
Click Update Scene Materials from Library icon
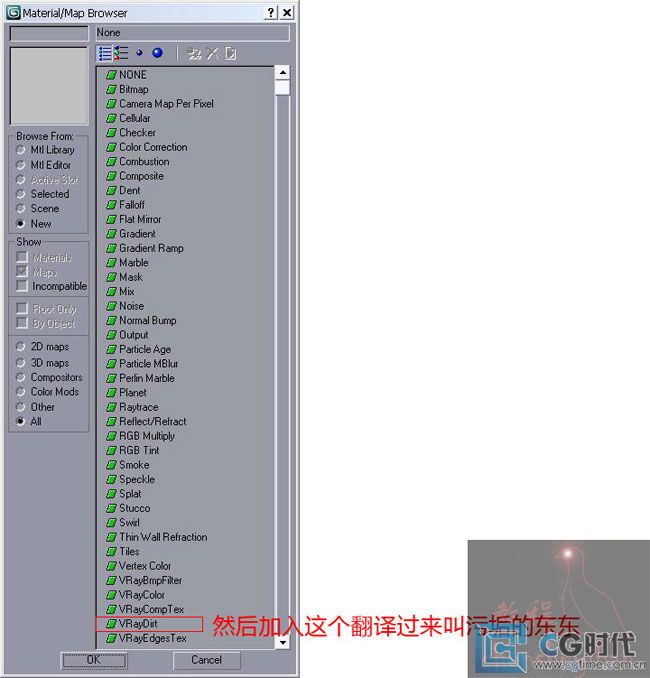(x=194, y=54)
